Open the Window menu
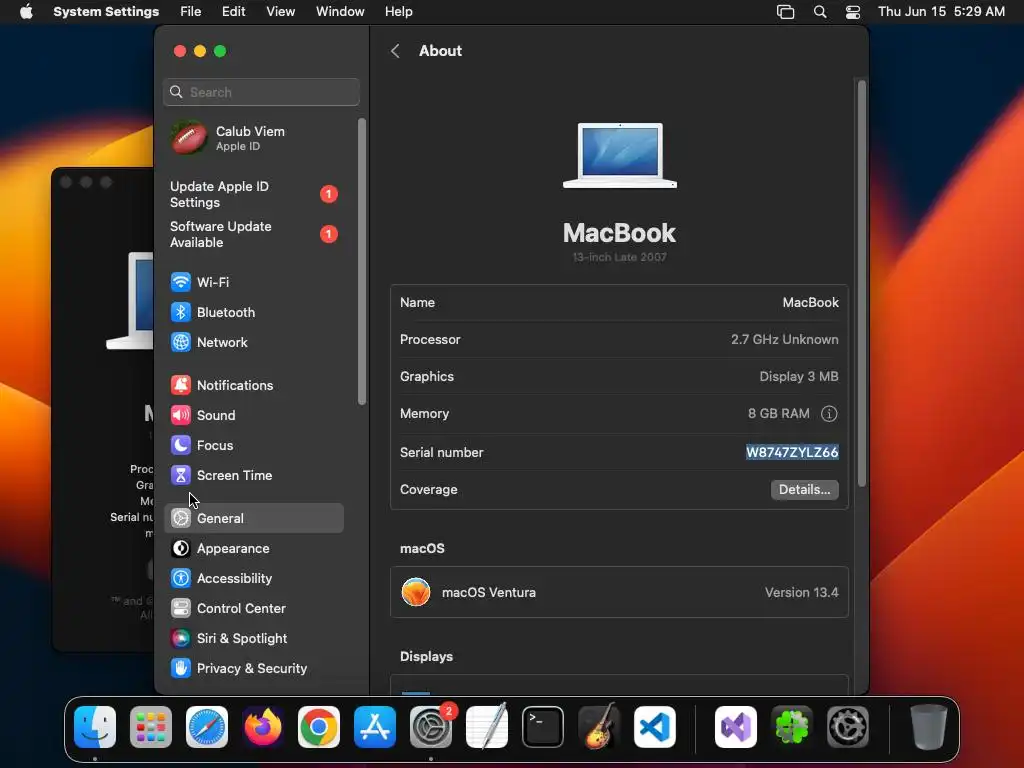The width and height of the screenshot is (1024, 768). pos(340,12)
